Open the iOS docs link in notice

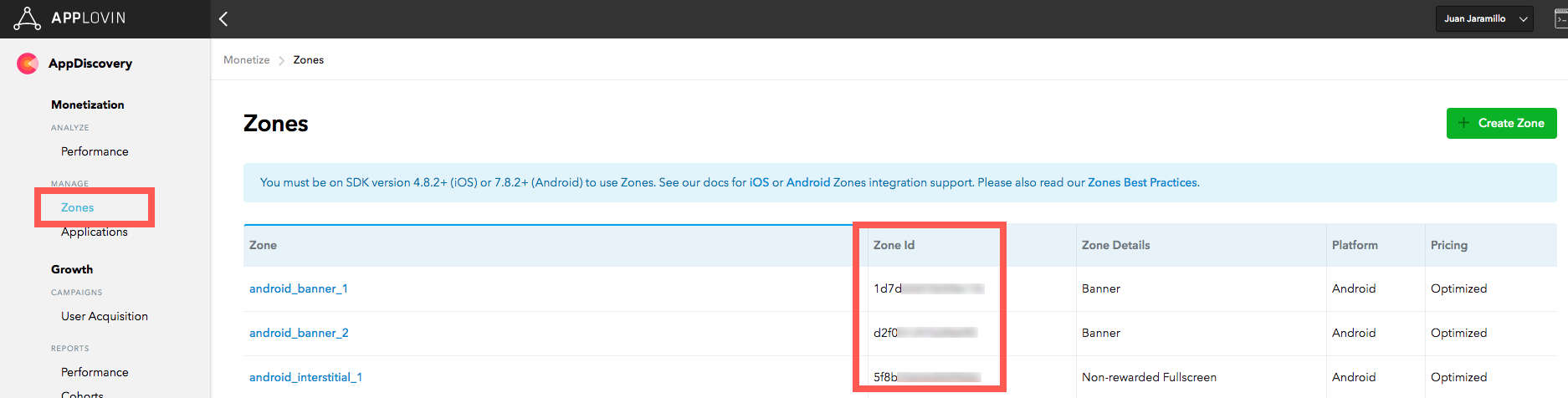point(759,182)
